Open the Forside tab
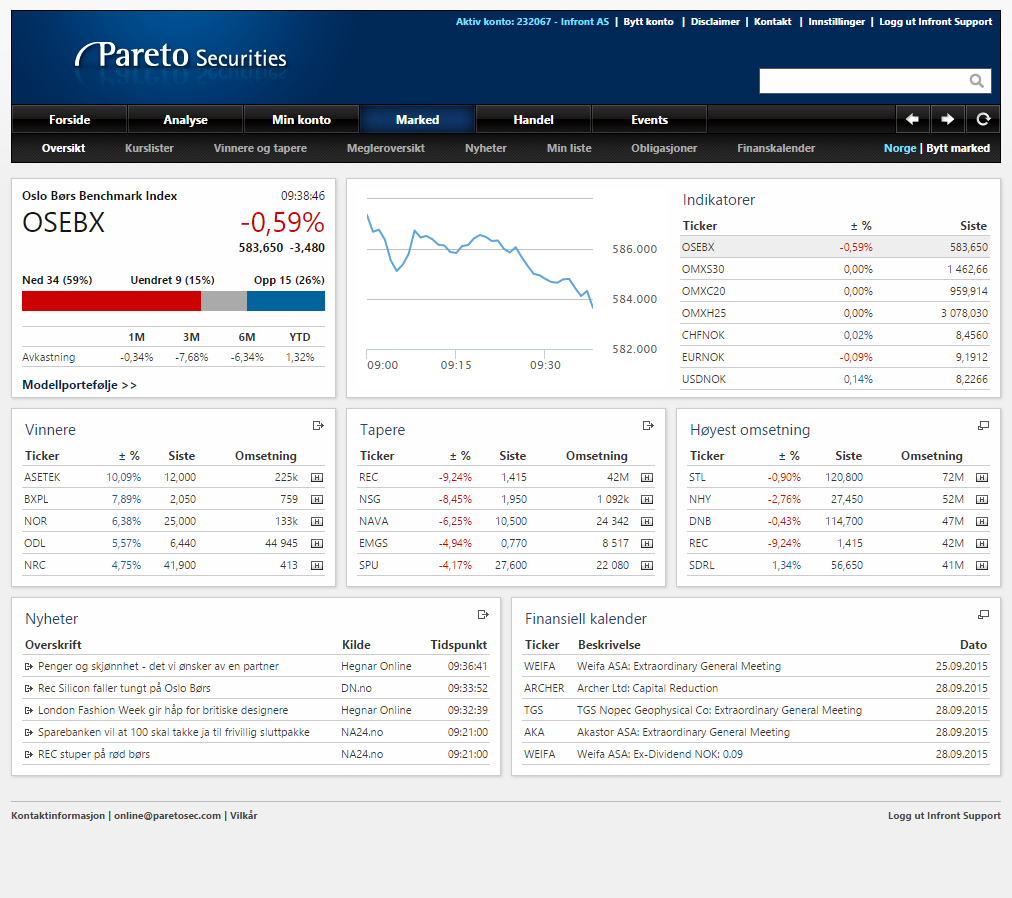 tap(69, 119)
